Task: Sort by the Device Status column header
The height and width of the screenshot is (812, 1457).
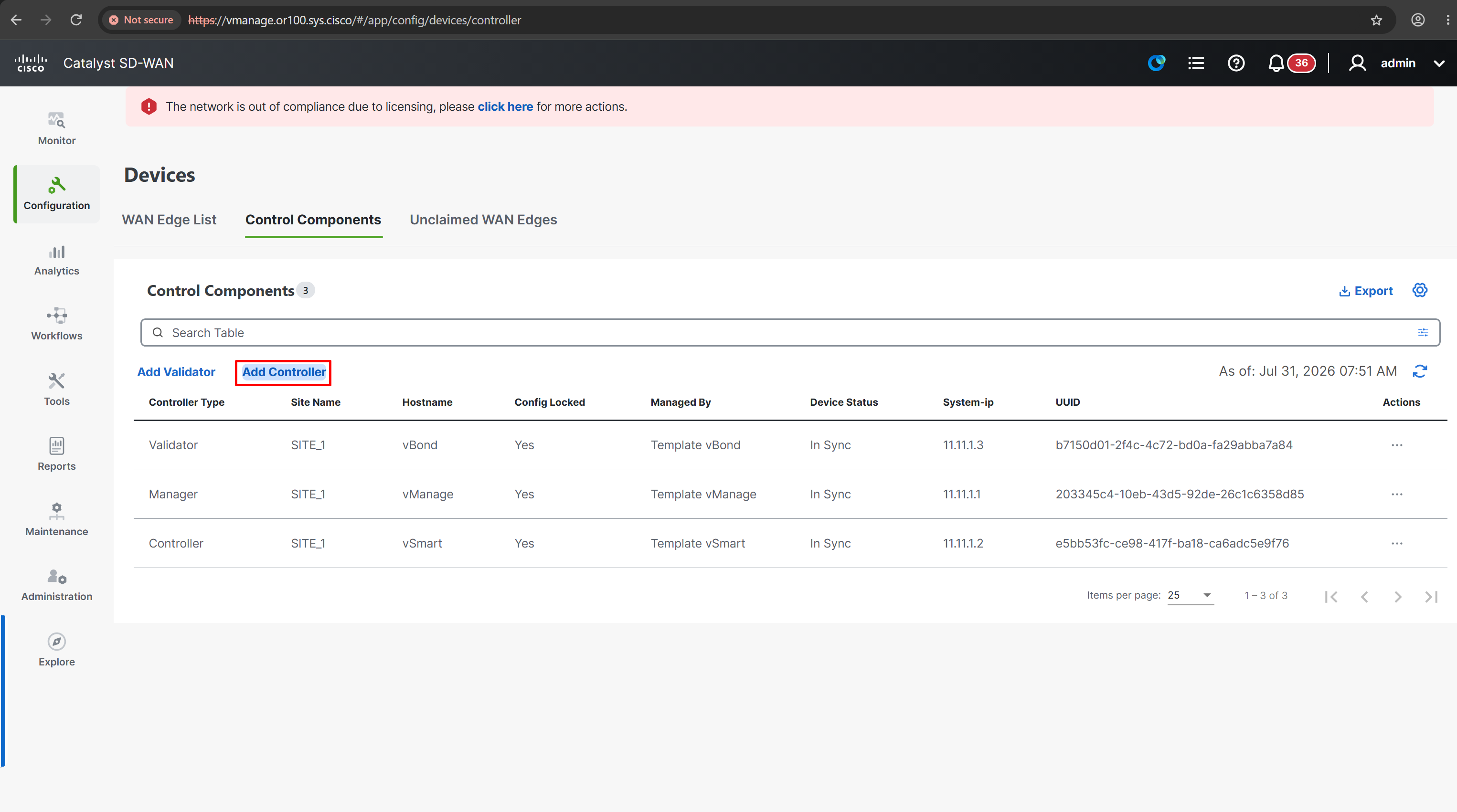Action: [x=844, y=402]
